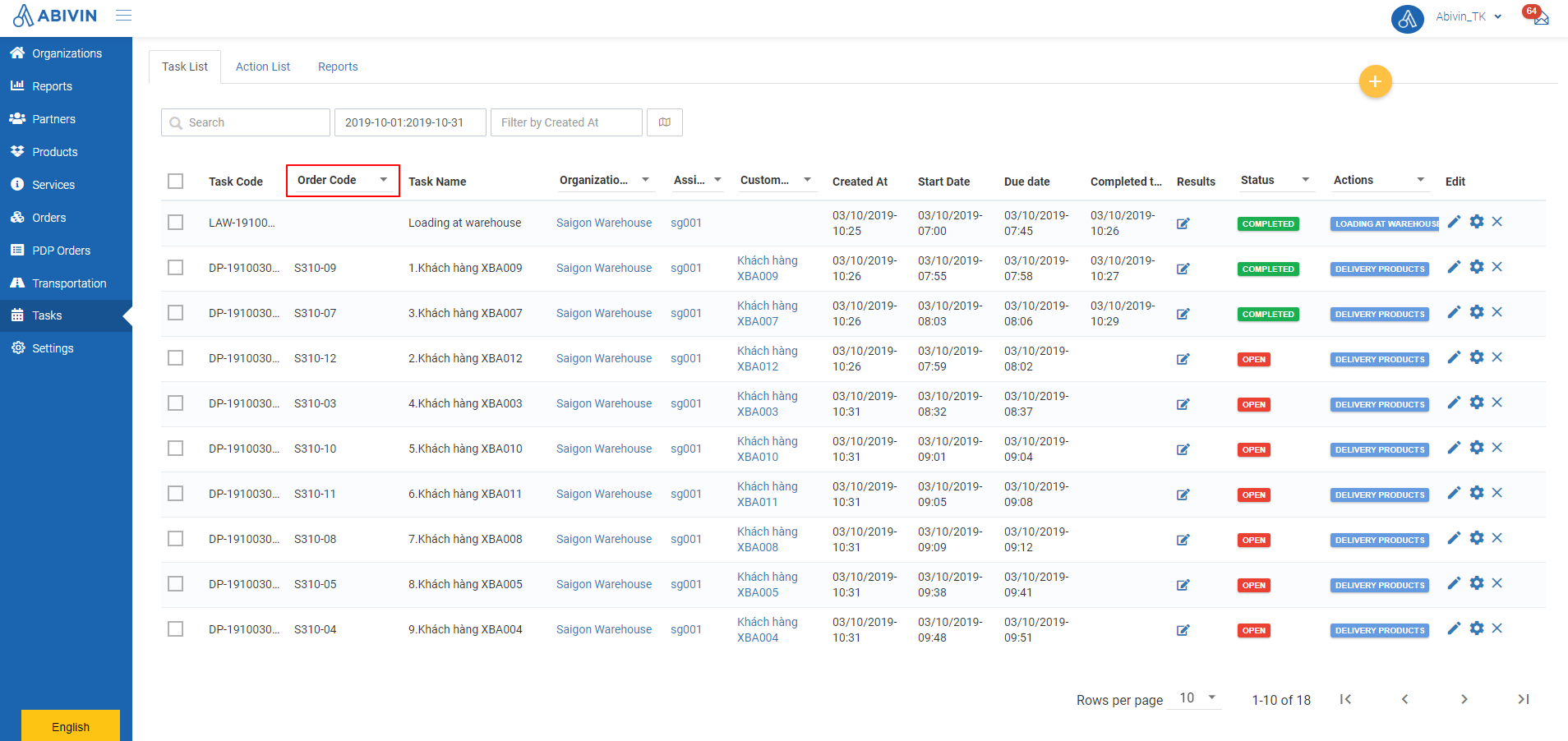Edit the S310-04 task with pencil
1568x741 pixels.
[x=1454, y=628]
